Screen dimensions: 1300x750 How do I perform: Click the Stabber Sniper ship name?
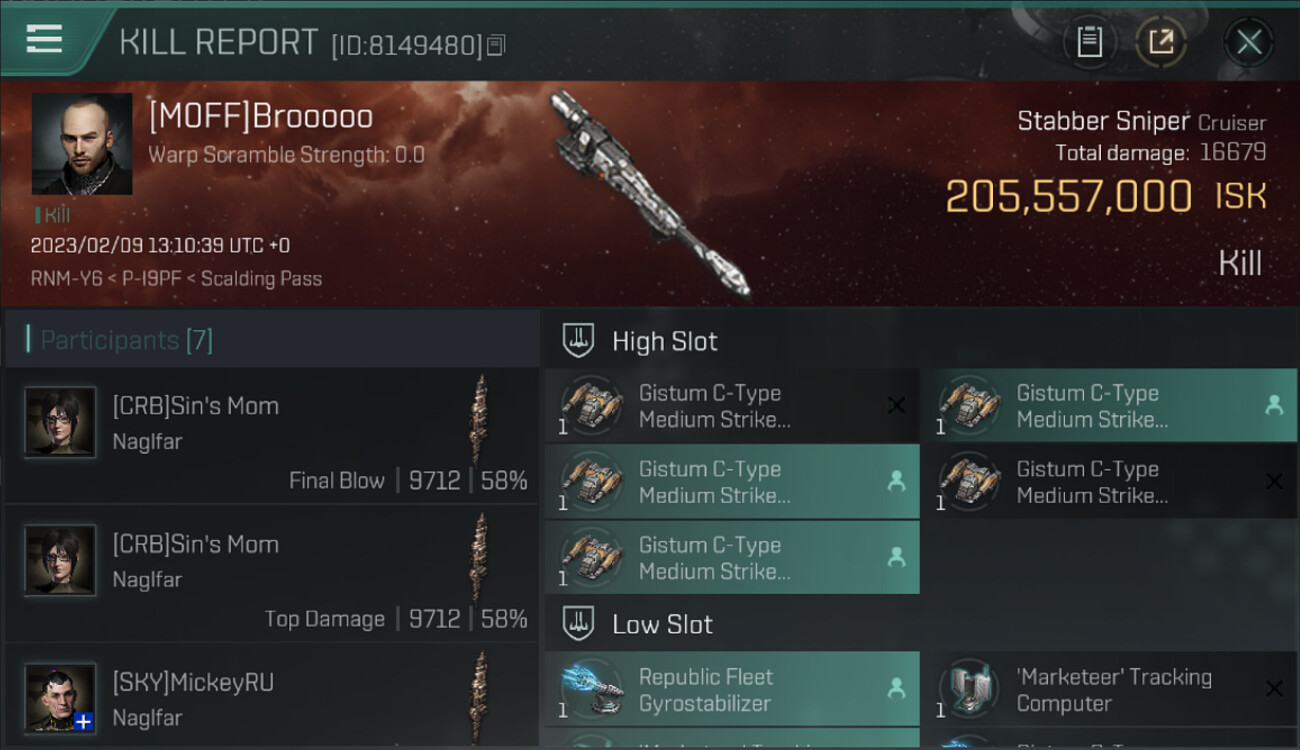click(x=1103, y=121)
